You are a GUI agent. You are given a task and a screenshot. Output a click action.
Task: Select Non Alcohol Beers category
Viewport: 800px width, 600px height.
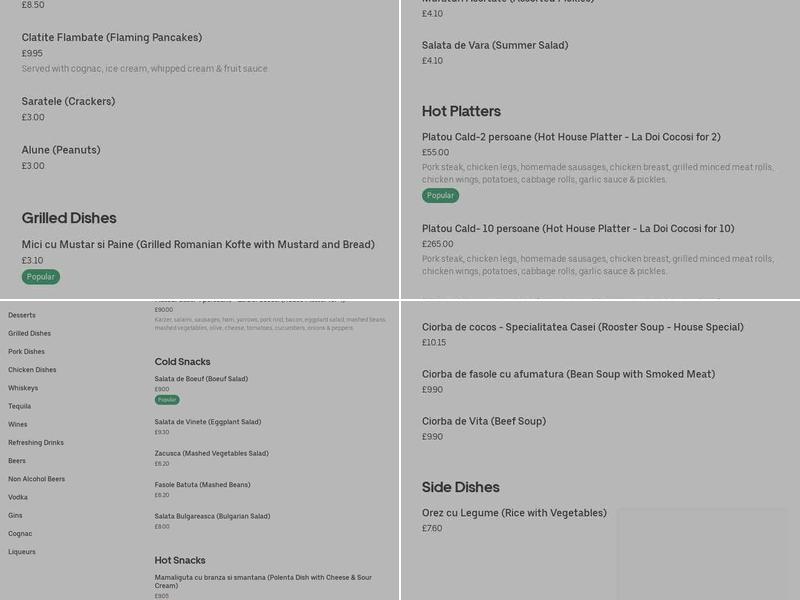37,479
